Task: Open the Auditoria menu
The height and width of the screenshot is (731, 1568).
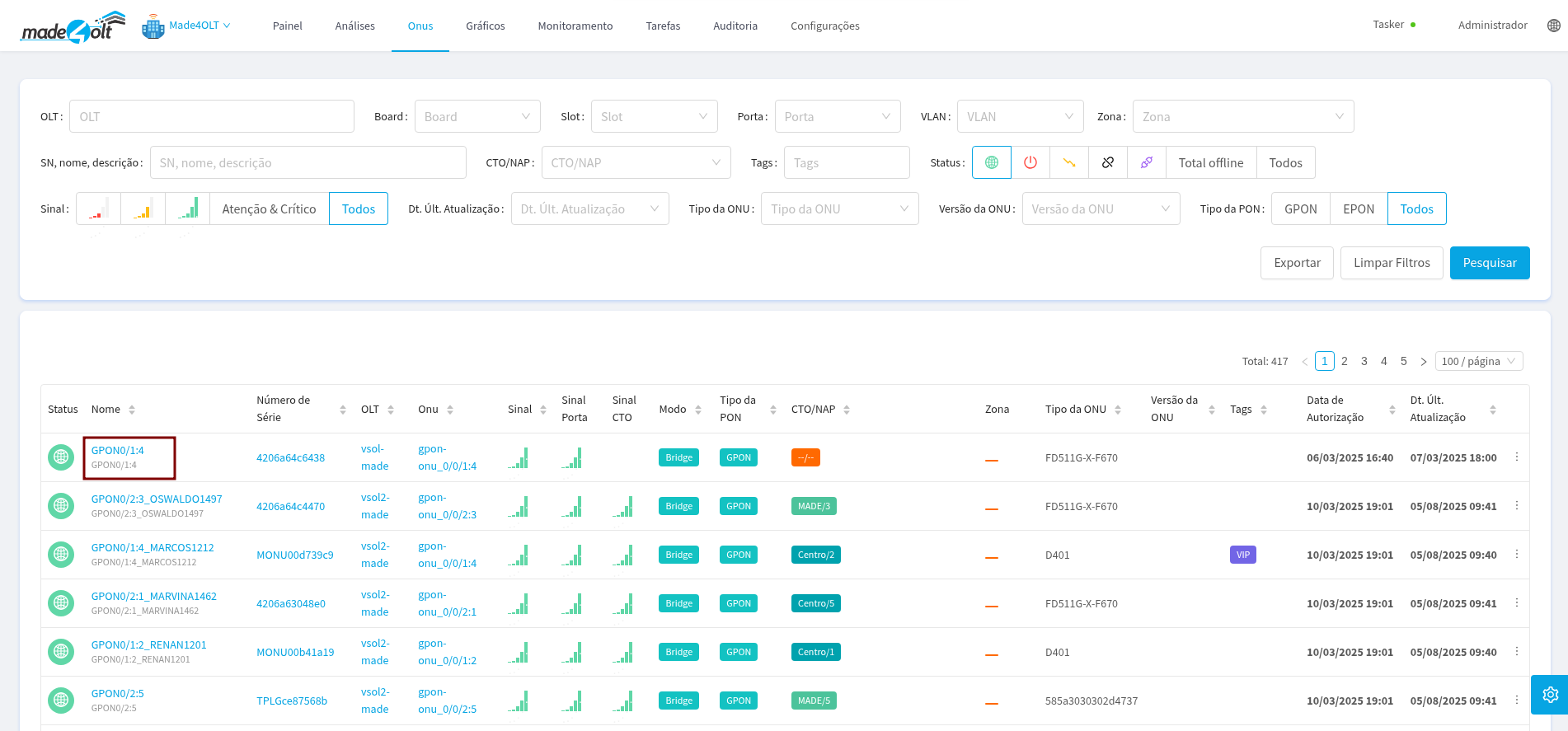Action: [x=735, y=26]
